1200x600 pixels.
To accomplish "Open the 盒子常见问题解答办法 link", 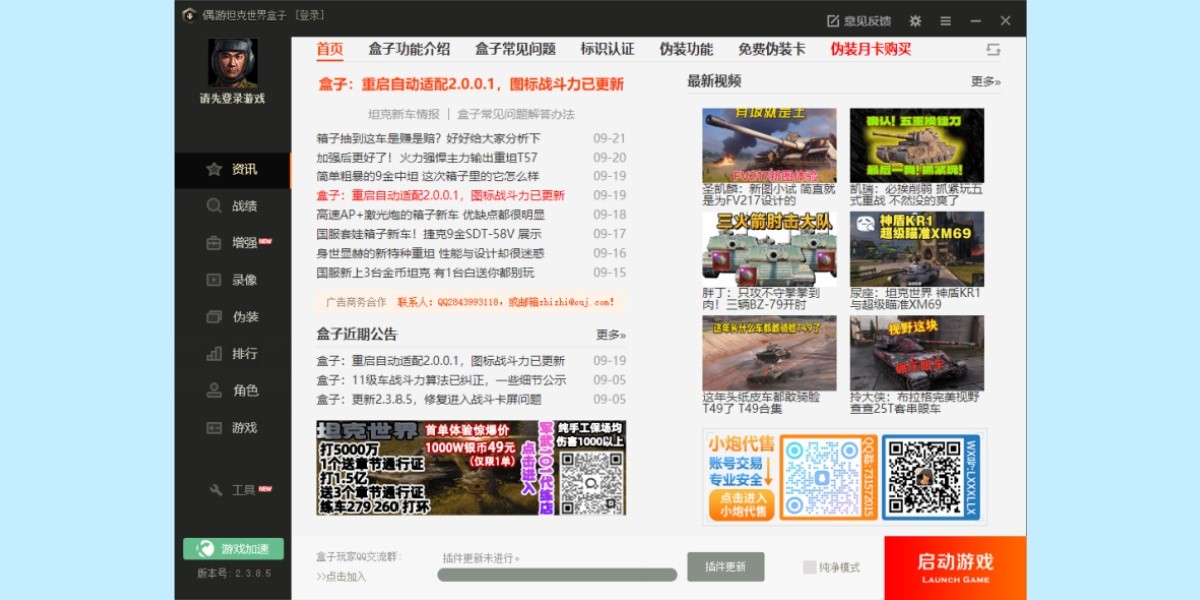I will tap(516, 114).
